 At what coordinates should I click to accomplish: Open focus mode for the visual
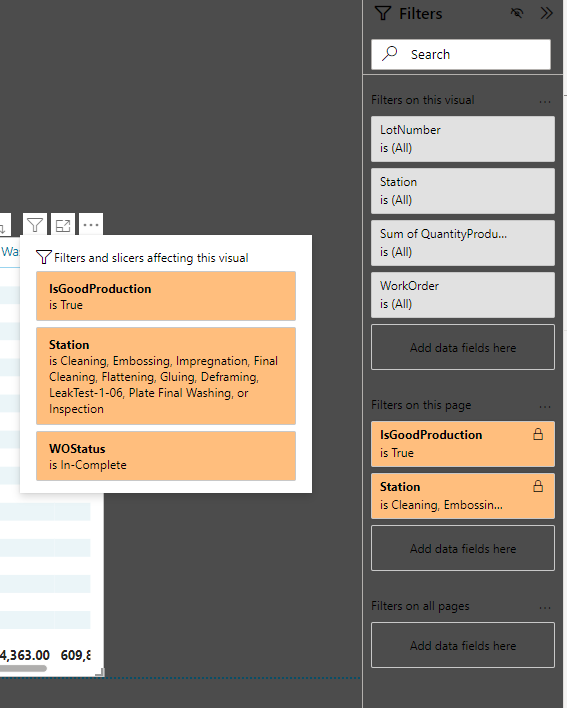pos(63,225)
